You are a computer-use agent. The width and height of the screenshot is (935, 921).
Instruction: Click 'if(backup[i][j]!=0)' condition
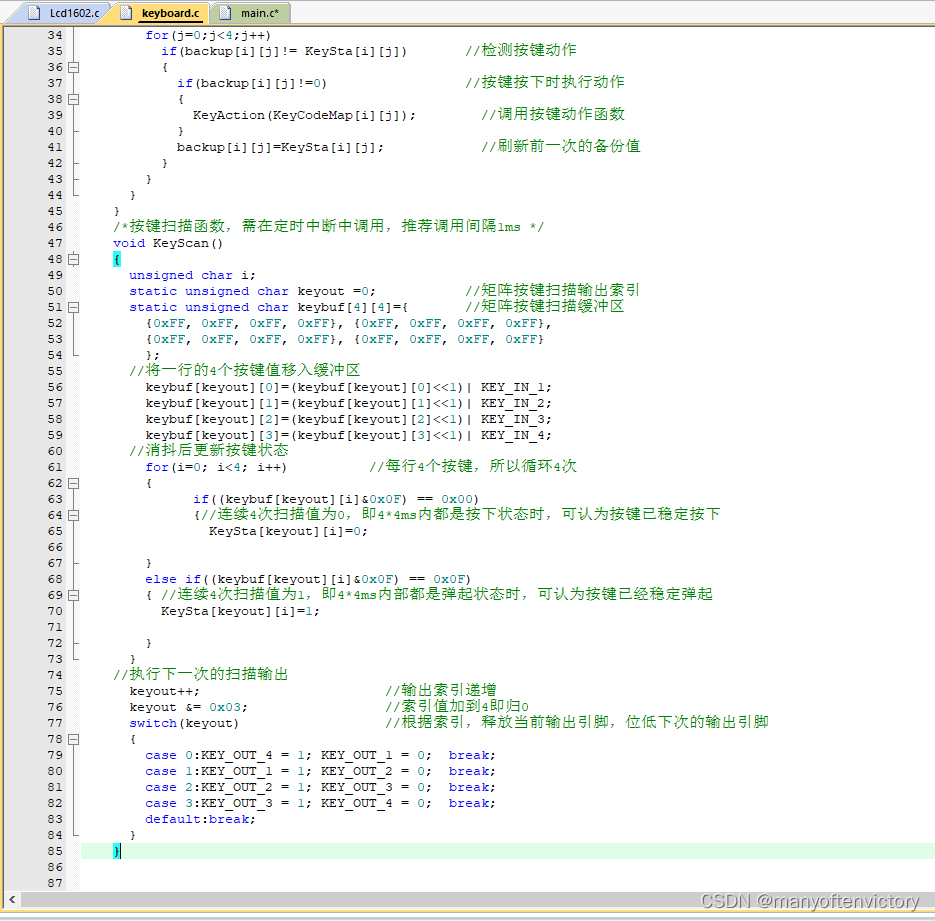(x=252, y=83)
